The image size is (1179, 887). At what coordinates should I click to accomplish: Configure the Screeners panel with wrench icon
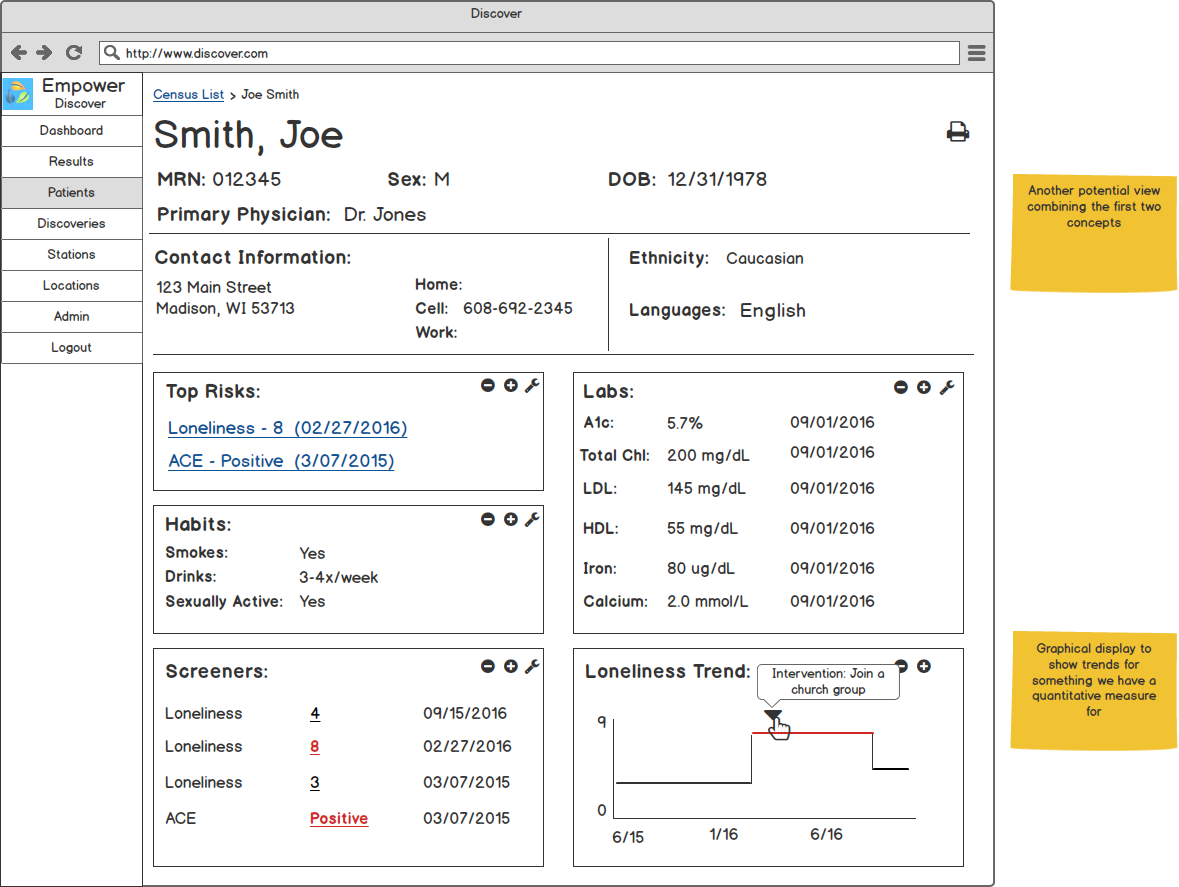[532, 666]
